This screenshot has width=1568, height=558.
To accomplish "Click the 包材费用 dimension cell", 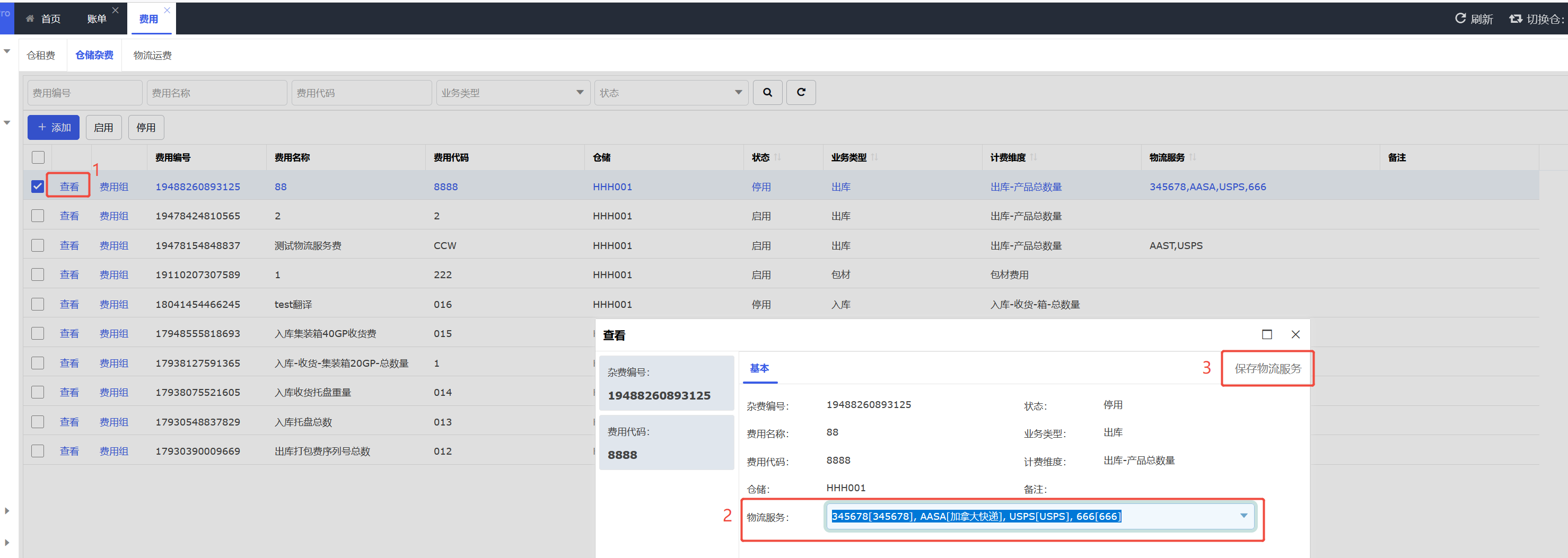I will [1009, 275].
